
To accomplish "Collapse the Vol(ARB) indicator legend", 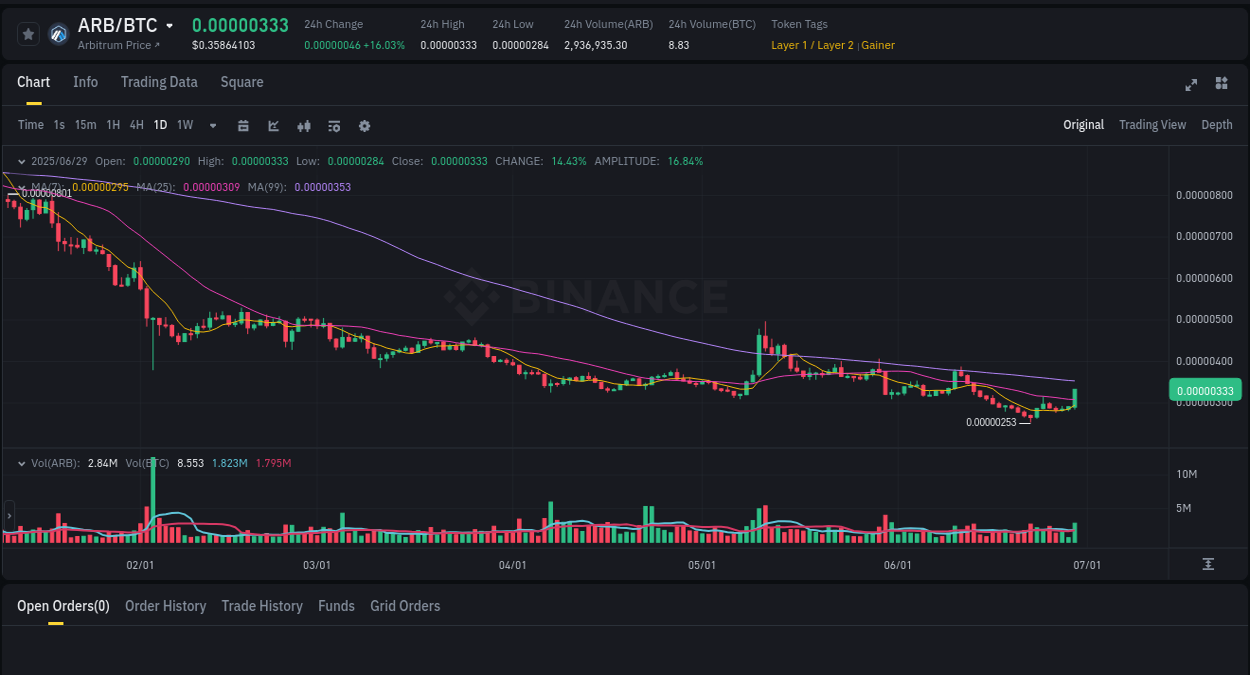I will (x=22, y=463).
